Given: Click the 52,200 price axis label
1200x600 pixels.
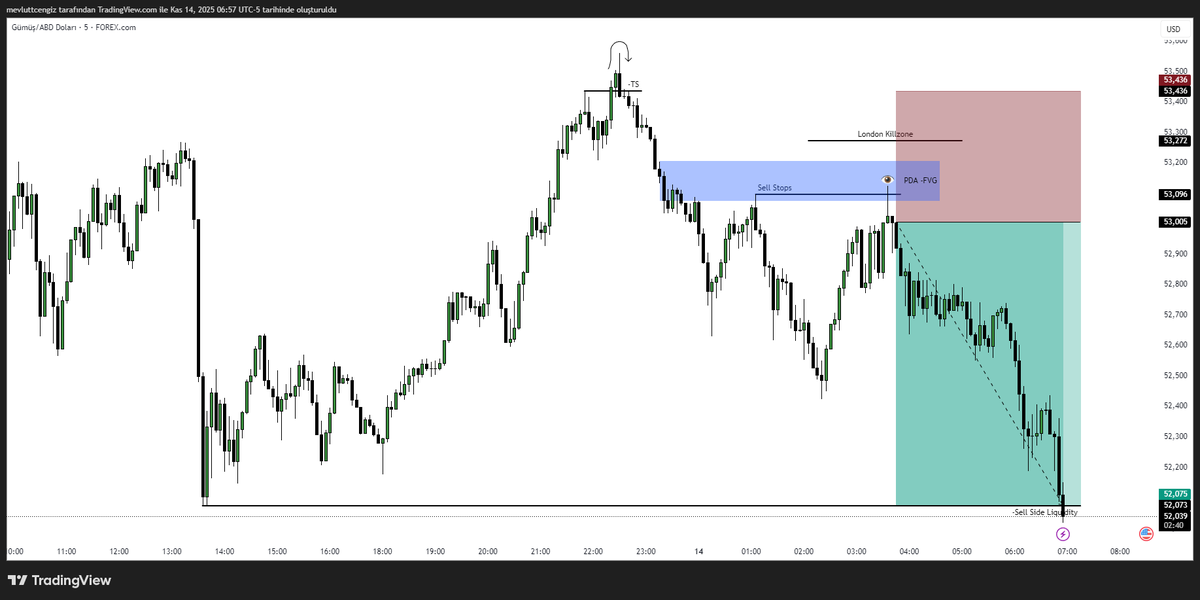Looking at the screenshot, I should coord(1174,467).
